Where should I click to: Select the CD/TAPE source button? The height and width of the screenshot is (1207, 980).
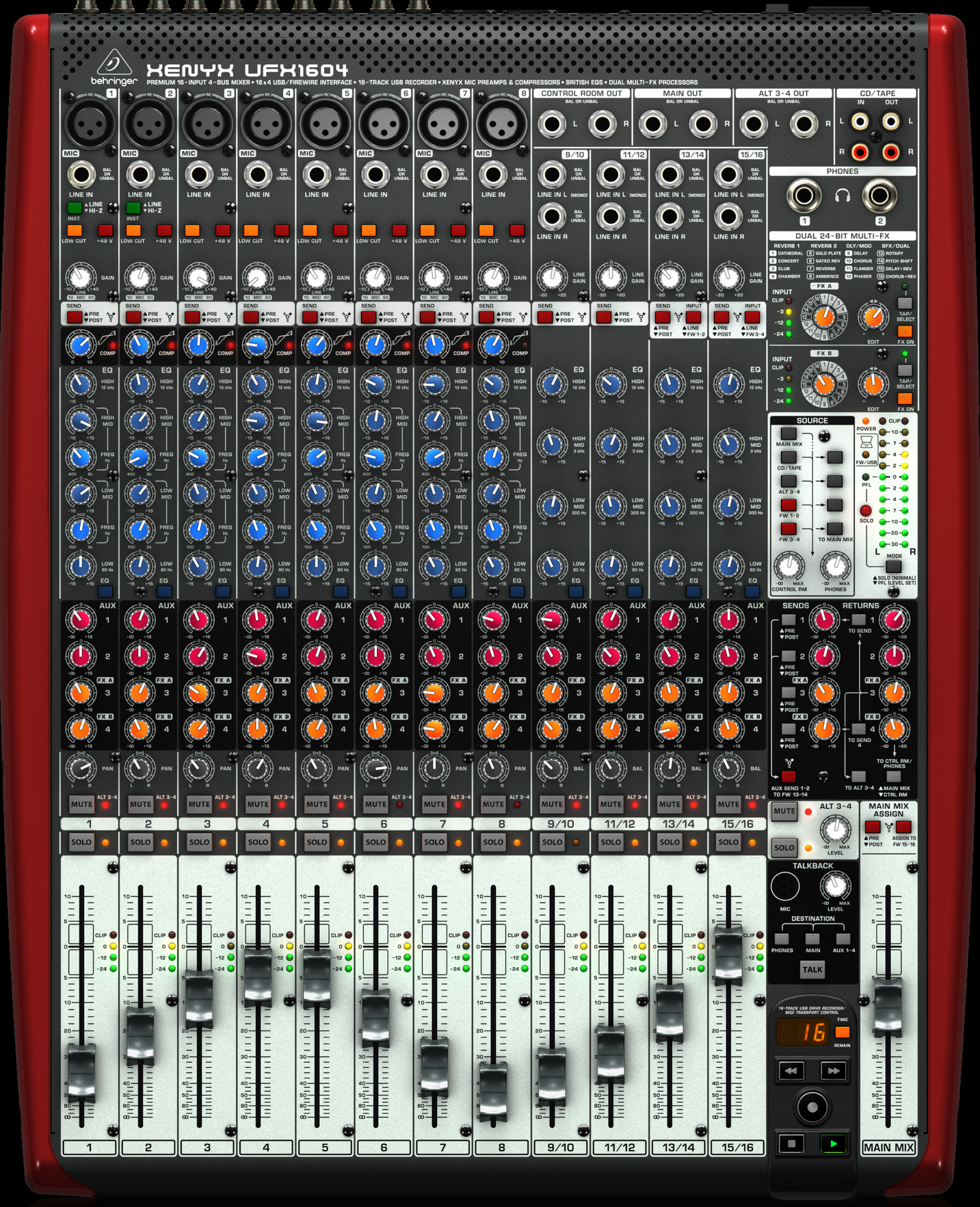coord(789,457)
